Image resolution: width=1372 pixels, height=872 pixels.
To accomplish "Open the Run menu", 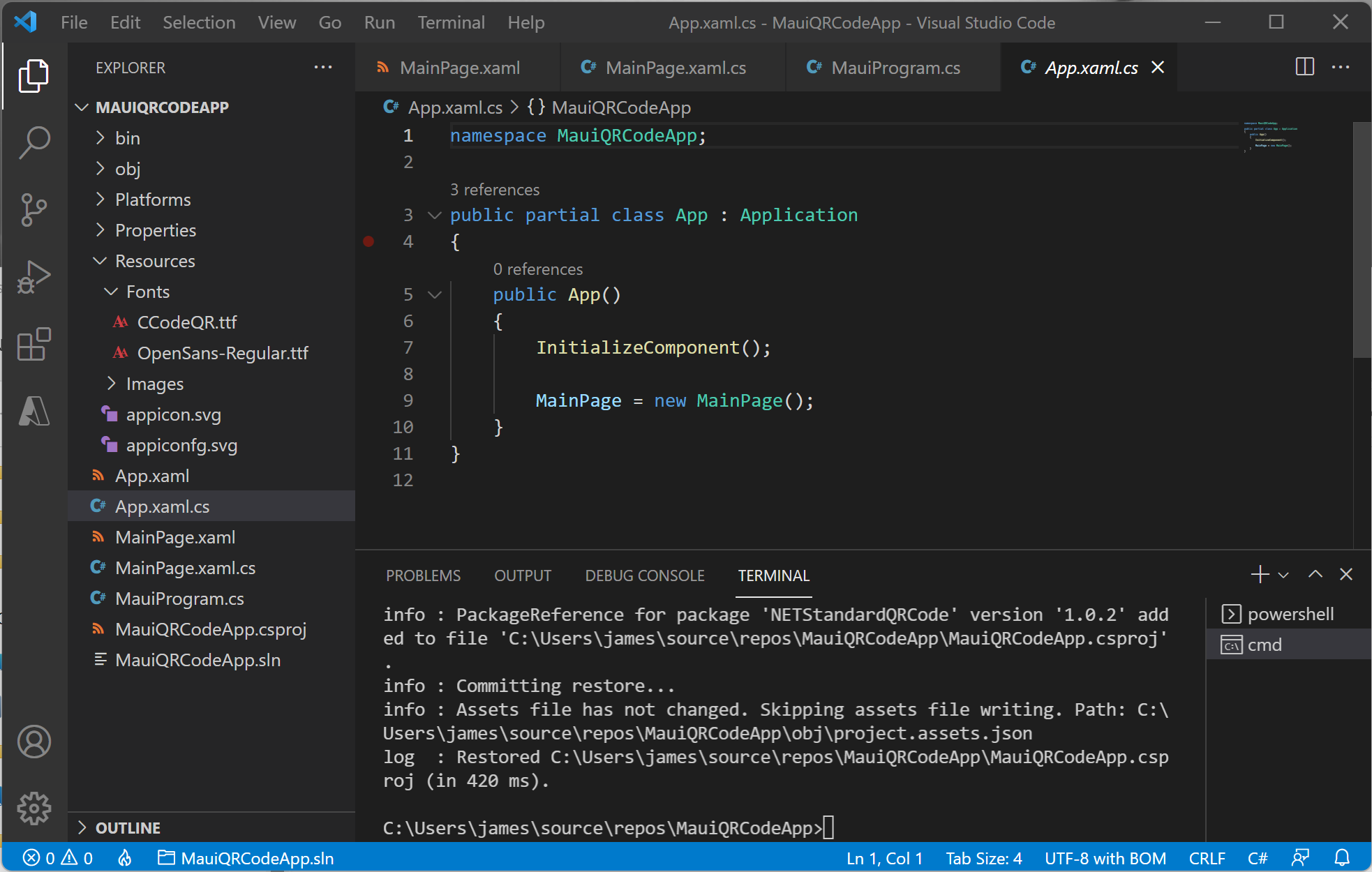I will coord(380,22).
